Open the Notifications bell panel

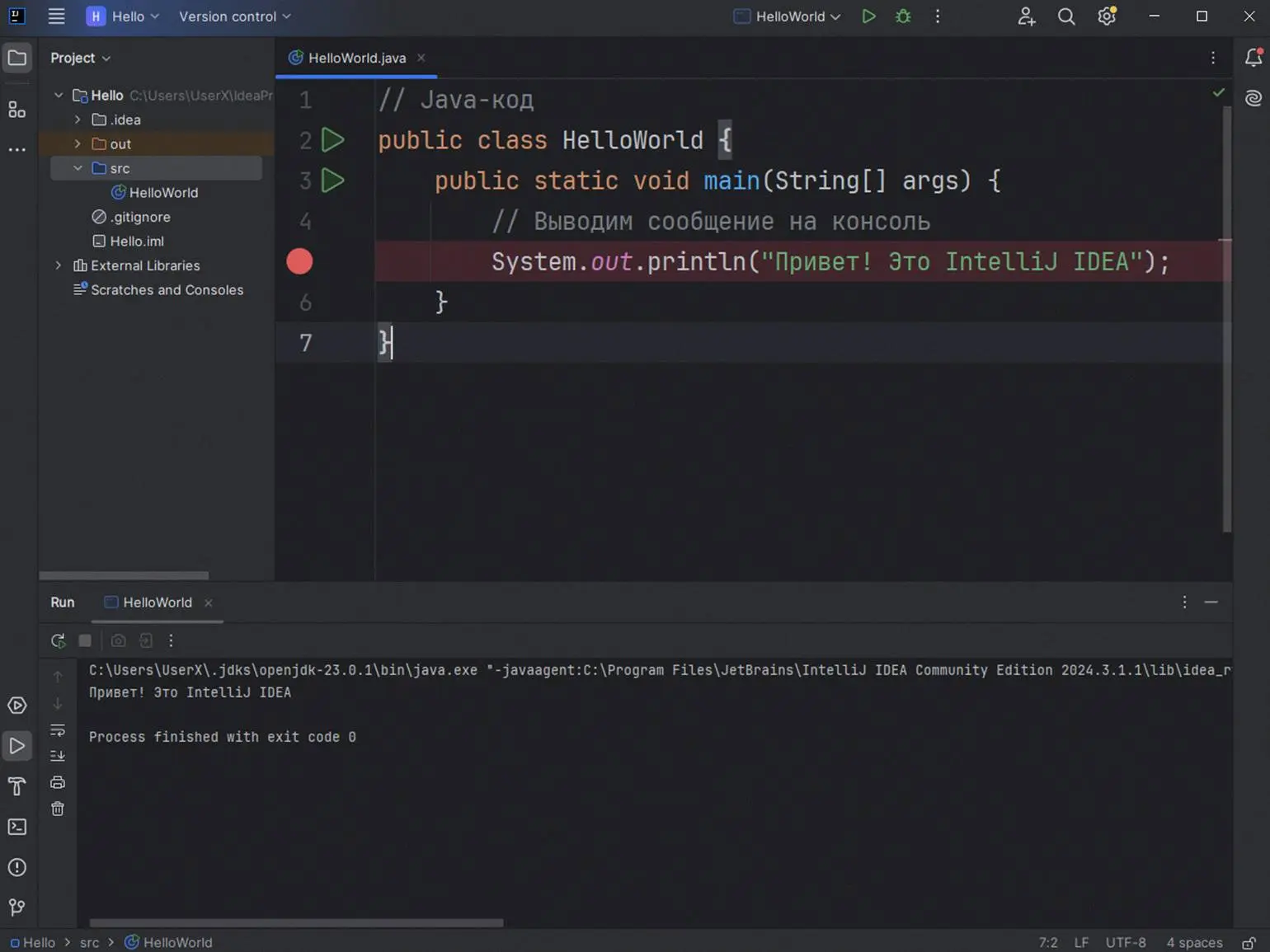tap(1254, 57)
